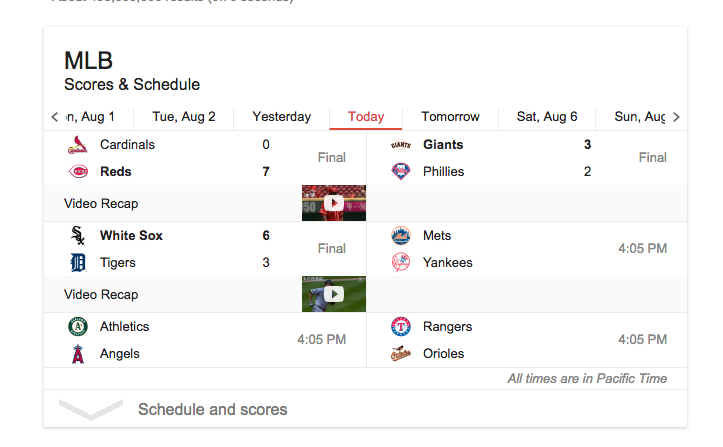The image size is (723, 447).
Task: Open the Angels team link
Action: [119, 354]
